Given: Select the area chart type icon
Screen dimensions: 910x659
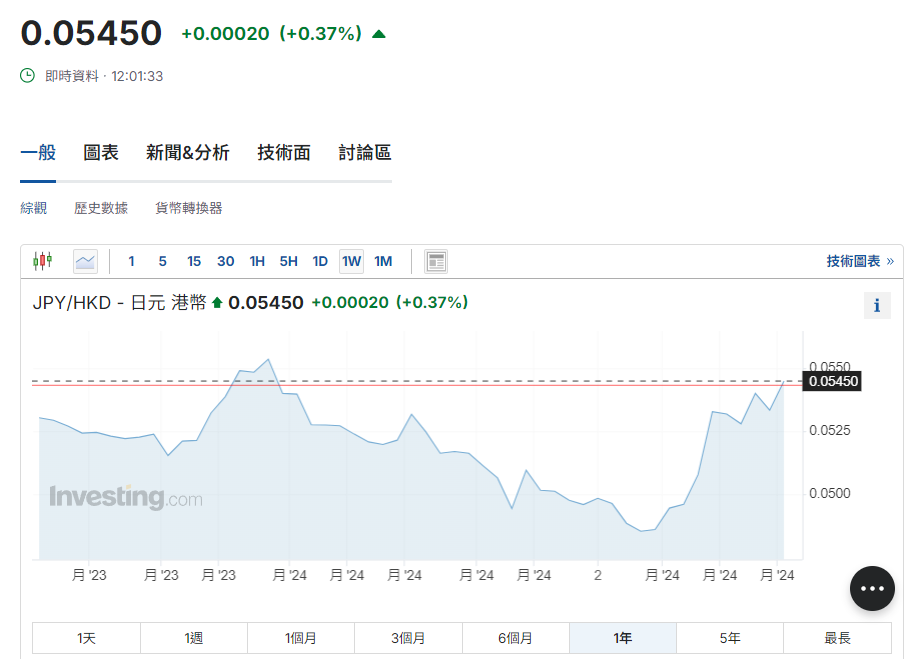Looking at the screenshot, I should 85,262.
